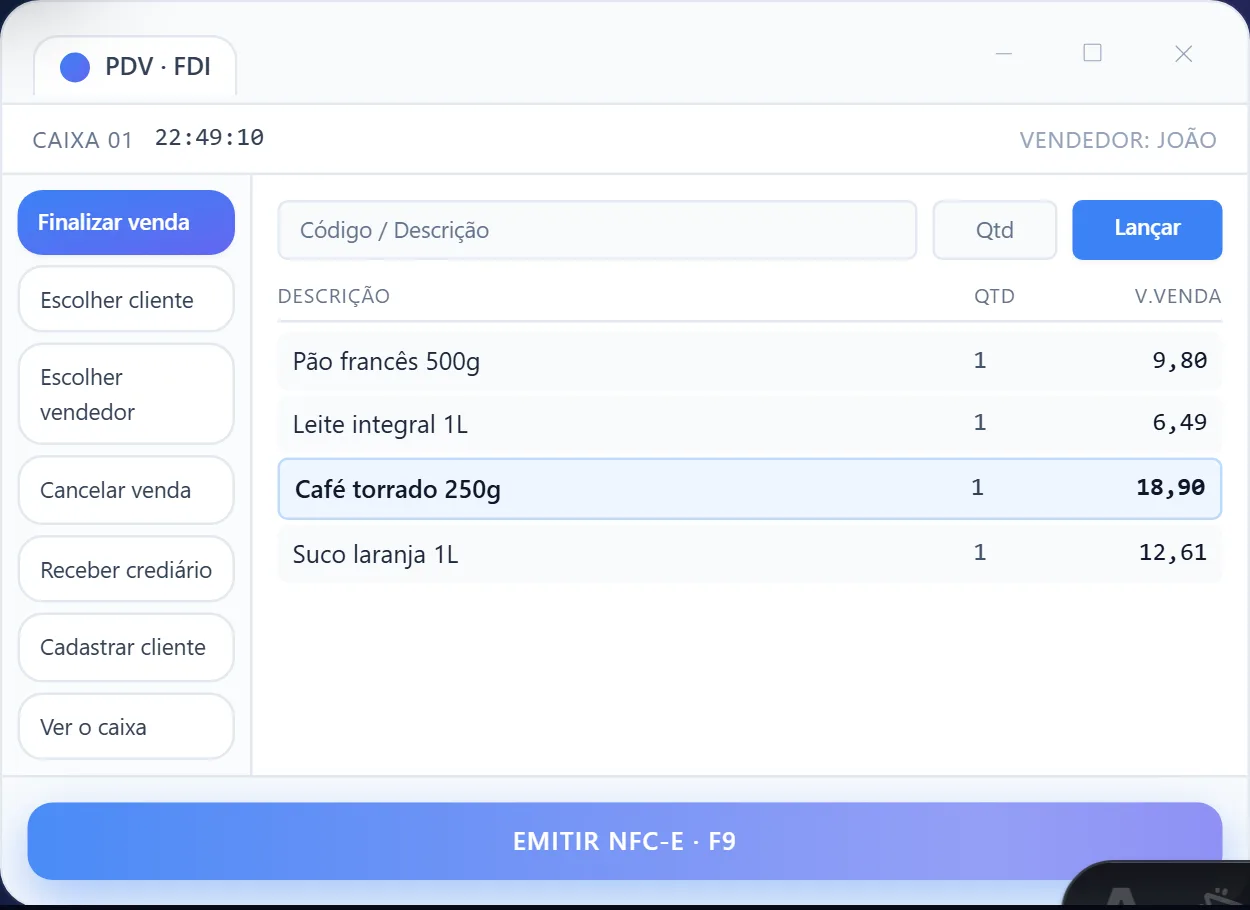The image size is (1250, 910).
Task: Focus the Código / Descrição field
Action: click(597, 230)
